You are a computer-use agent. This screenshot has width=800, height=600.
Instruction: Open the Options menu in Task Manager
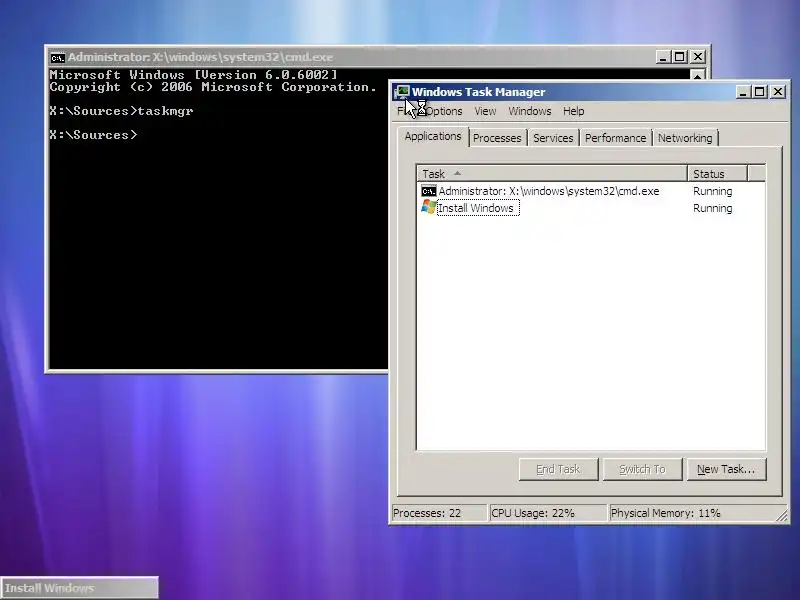444,111
